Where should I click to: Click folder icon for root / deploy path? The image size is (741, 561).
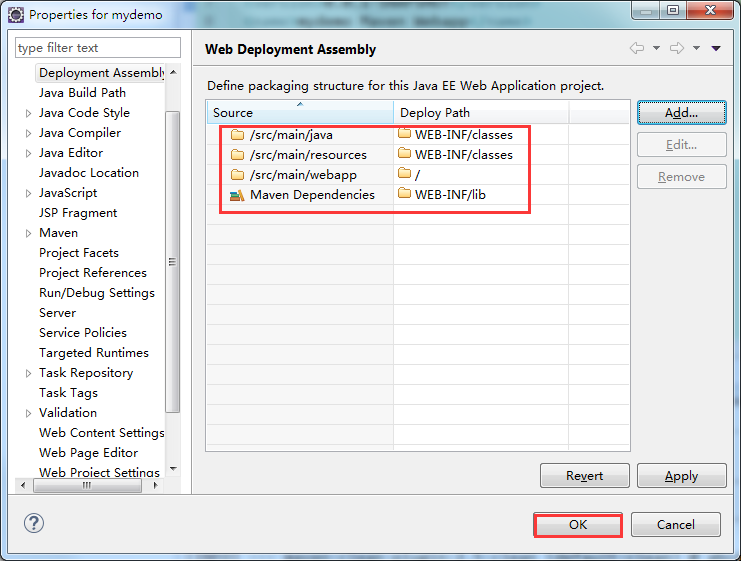click(x=405, y=173)
